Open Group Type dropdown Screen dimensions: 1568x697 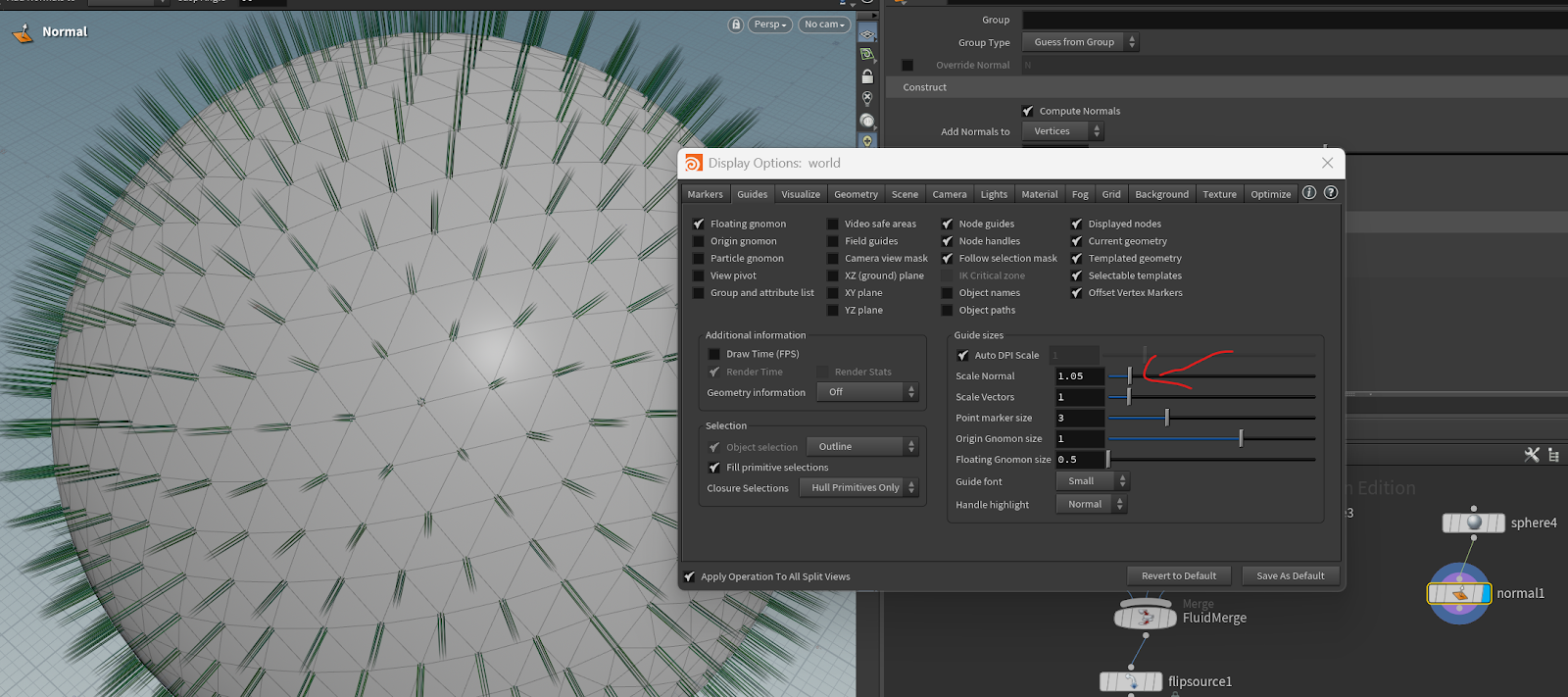(1080, 42)
